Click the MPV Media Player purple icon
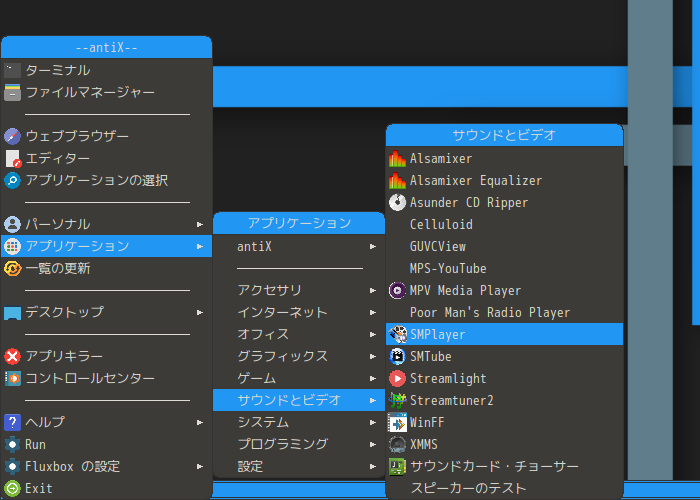Image resolution: width=700 pixels, height=500 pixels. click(x=397, y=290)
